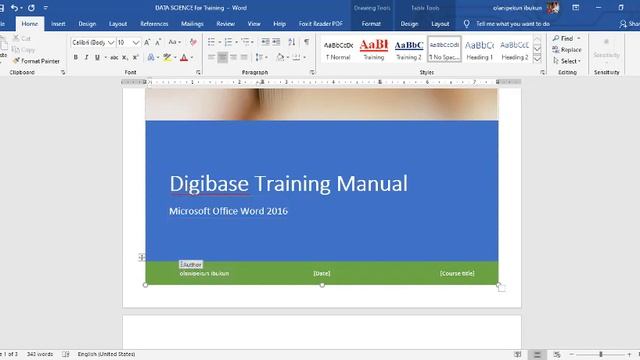
Task: Click the Sort icon
Action: [291, 42]
